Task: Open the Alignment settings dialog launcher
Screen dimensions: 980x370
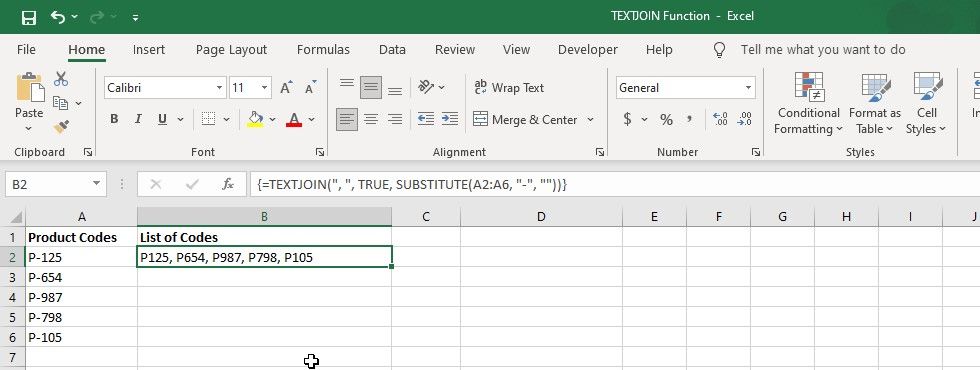Action: pyautogui.click(x=599, y=152)
